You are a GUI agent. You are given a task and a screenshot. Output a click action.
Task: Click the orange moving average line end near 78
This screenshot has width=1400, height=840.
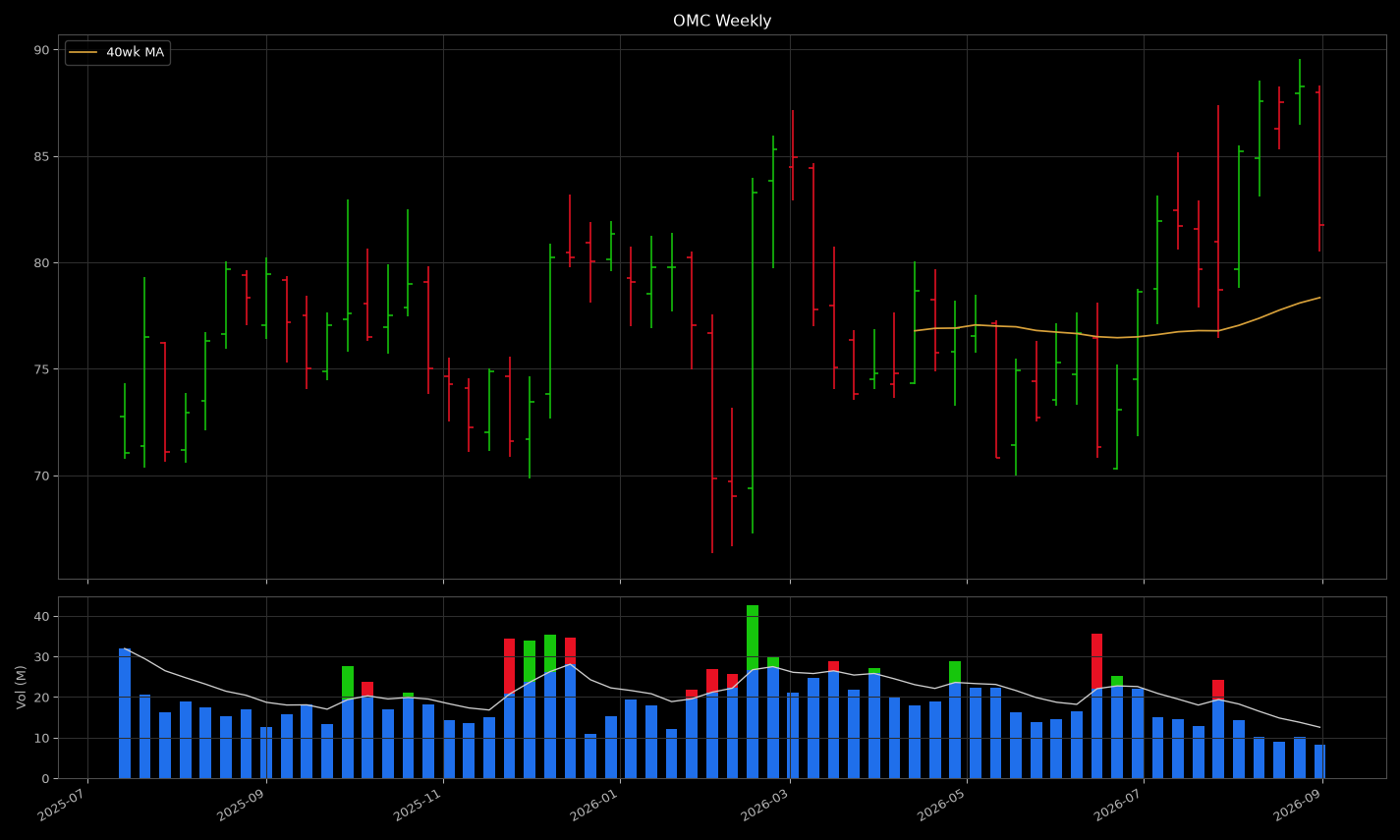[1318, 298]
